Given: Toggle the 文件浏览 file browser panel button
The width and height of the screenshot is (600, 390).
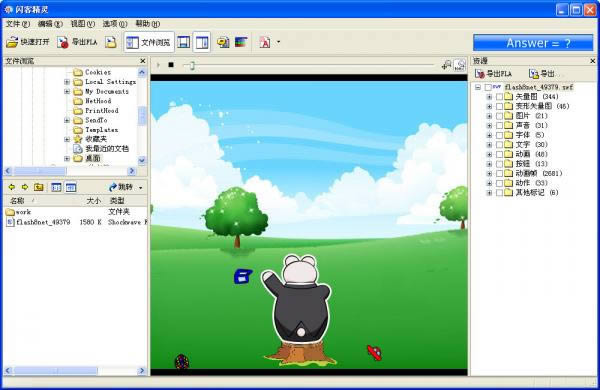Looking at the screenshot, I should (148, 42).
